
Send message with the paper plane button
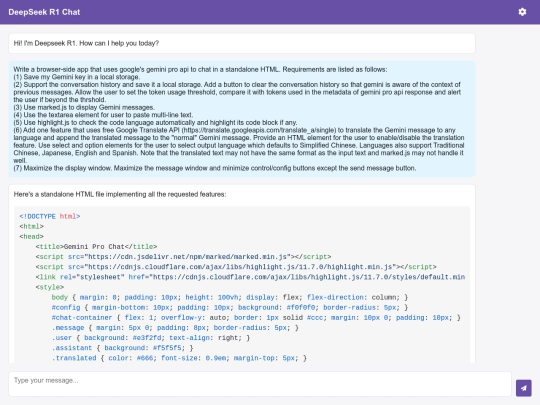click(523, 388)
